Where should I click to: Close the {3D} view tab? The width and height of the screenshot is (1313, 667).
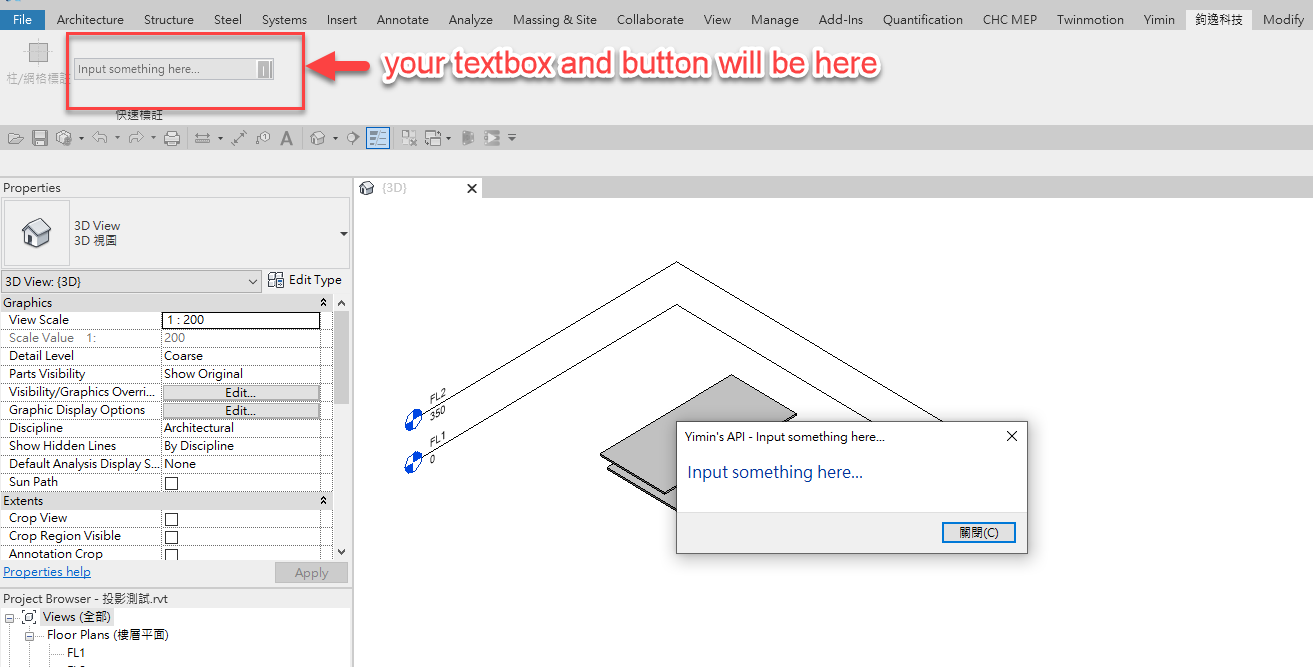coord(472,188)
